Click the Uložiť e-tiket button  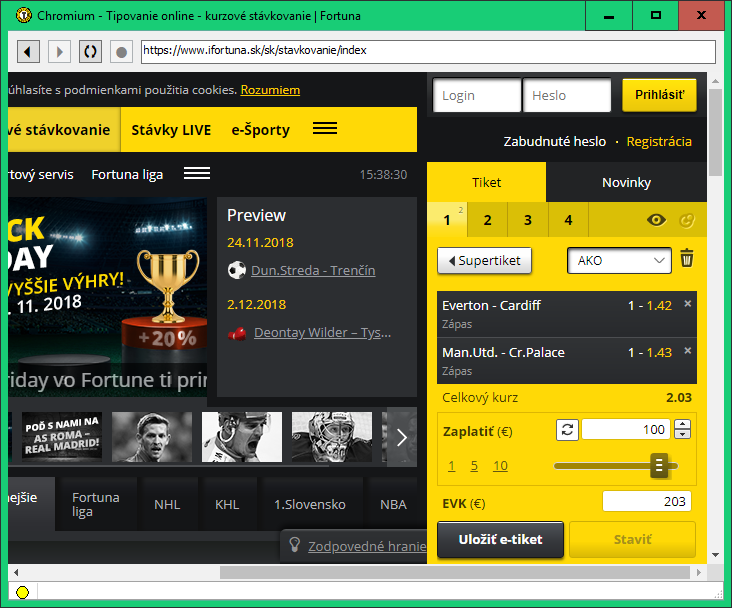pyautogui.click(x=500, y=539)
